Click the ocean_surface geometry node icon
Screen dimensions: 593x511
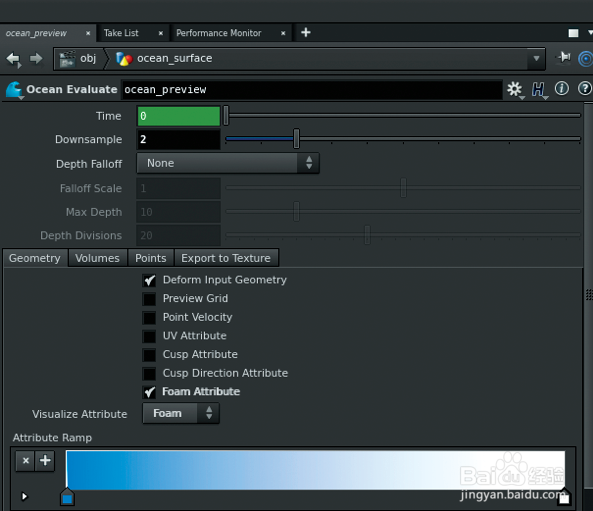point(124,59)
